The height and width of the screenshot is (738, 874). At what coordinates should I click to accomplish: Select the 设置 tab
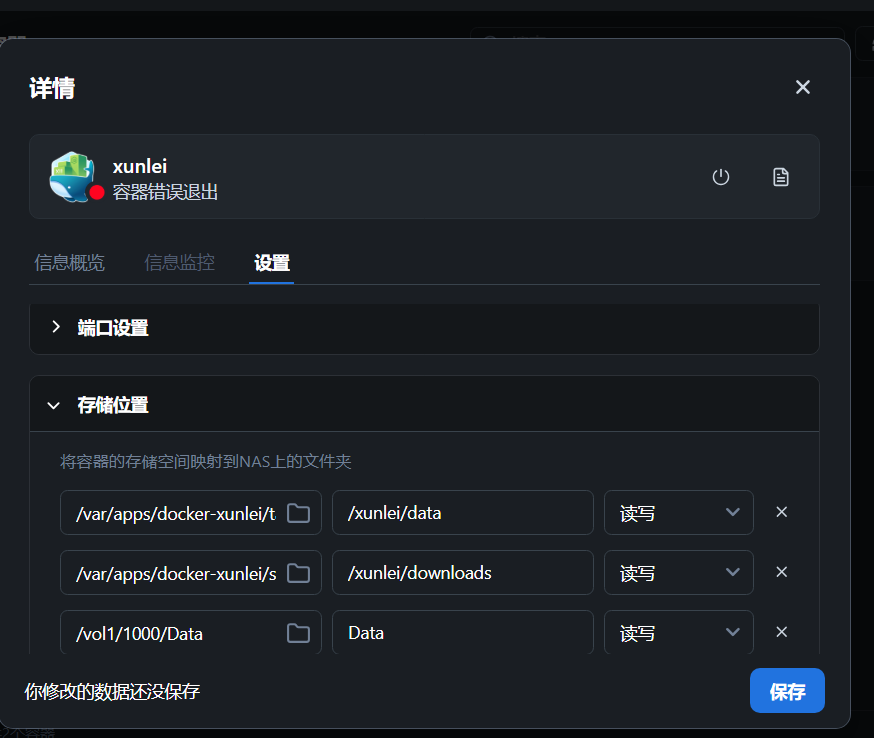click(x=271, y=263)
